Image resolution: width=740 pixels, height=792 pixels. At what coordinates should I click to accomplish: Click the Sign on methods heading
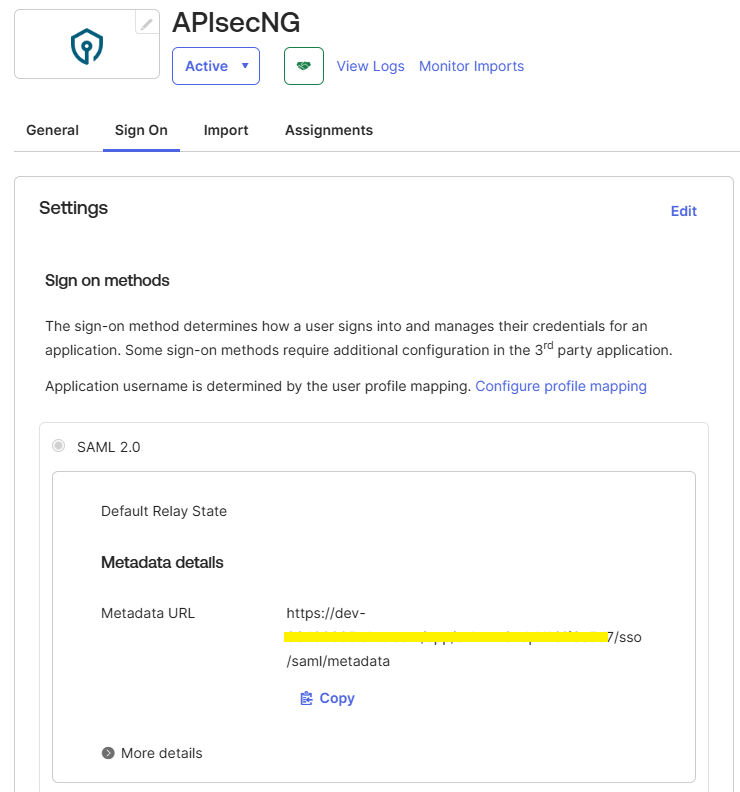click(x=107, y=280)
